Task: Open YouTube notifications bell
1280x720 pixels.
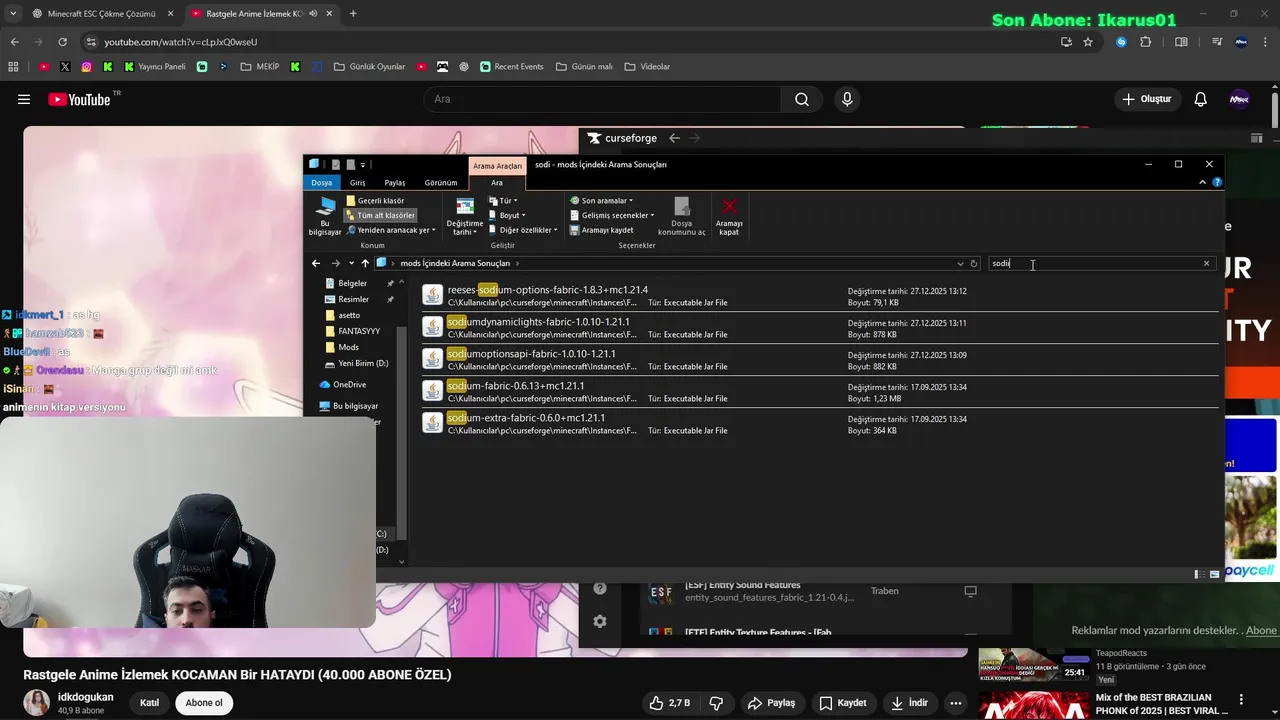Action: 1201,99
